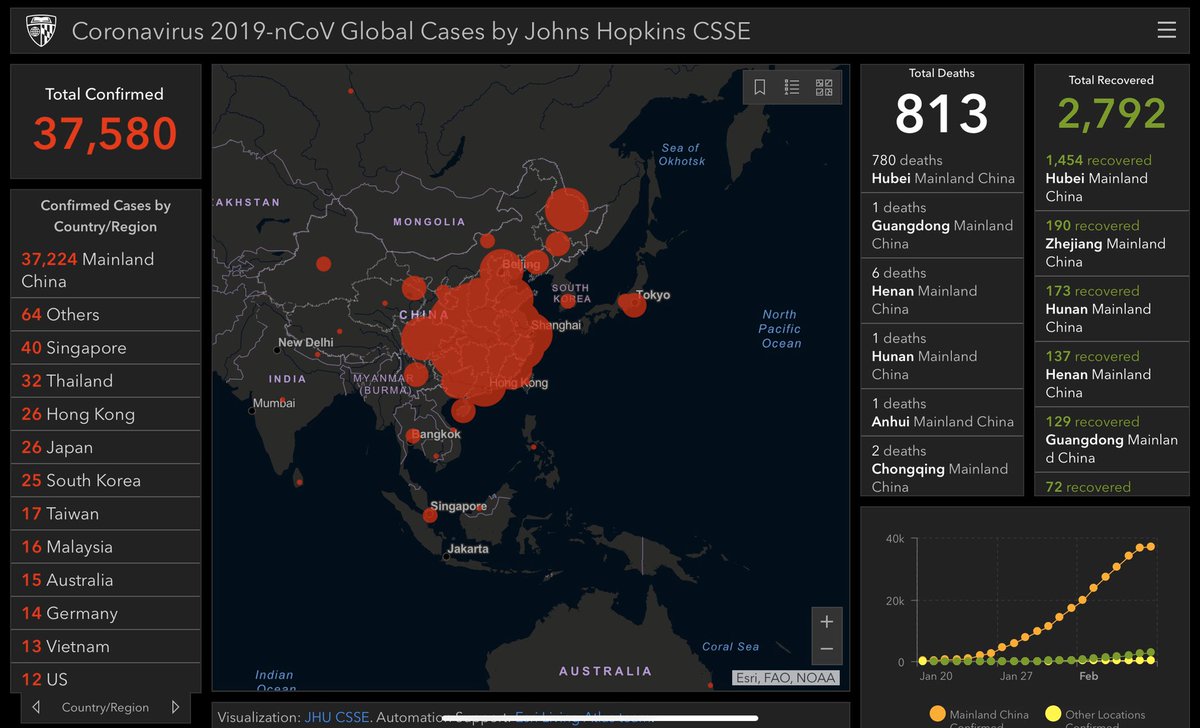Viewport: 1200px width, 728px height.
Task: Click the Bangkok case circle on map
Action: click(x=414, y=437)
